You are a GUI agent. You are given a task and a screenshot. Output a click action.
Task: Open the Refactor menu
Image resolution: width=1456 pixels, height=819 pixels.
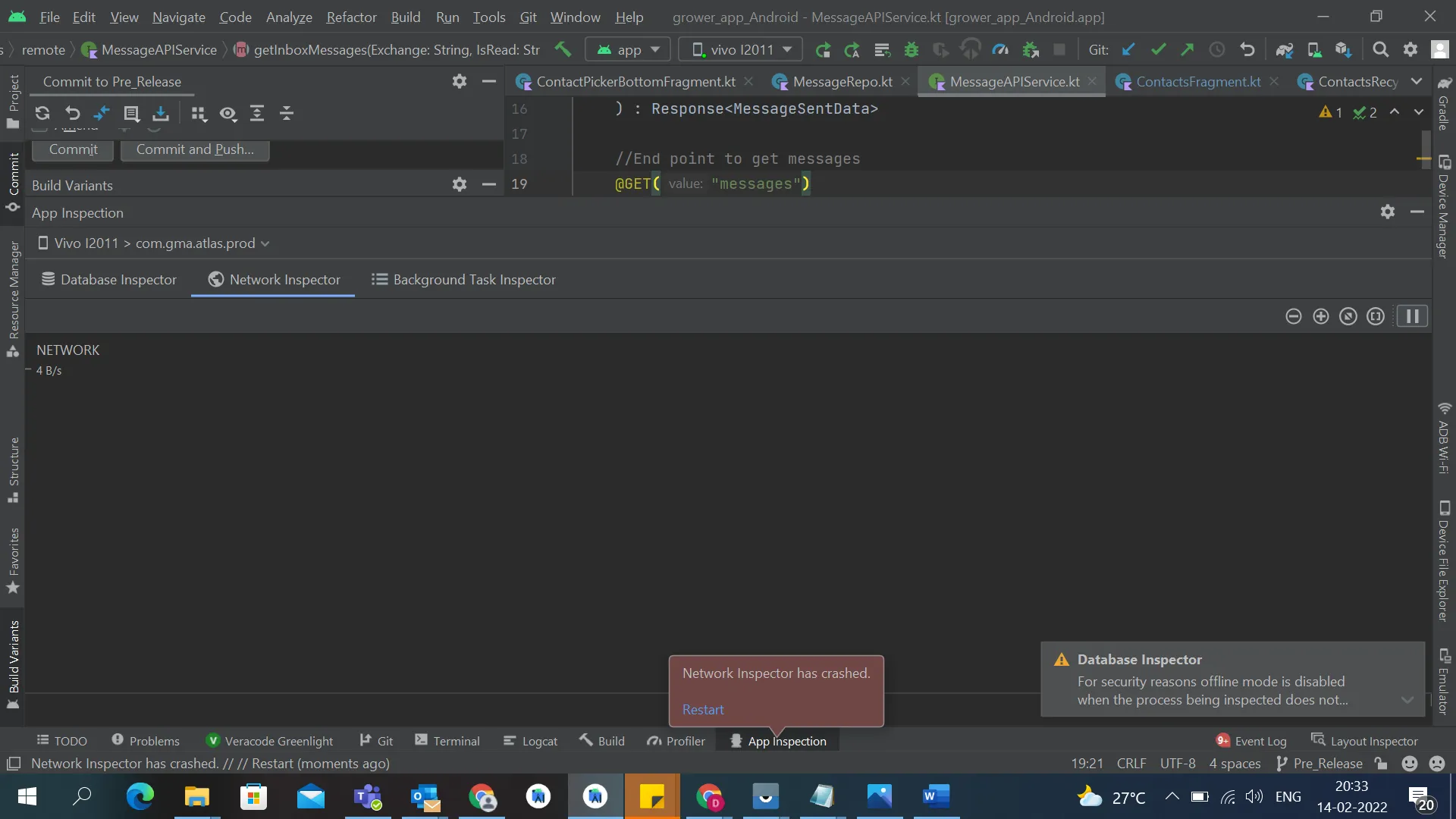(351, 17)
